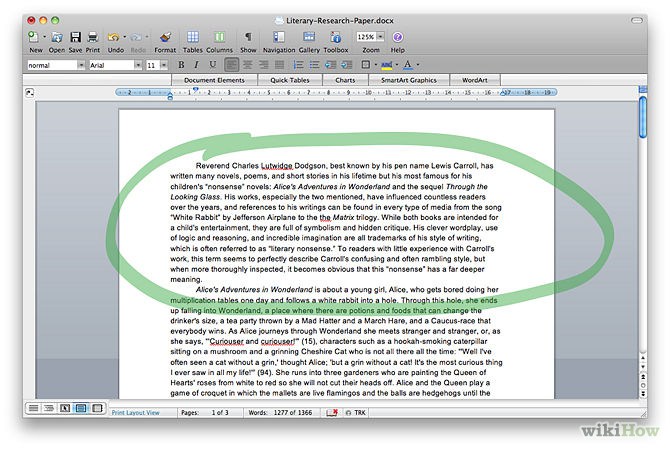670x449 pixels.
Task: Open the font size dropdown
Action: [164, 65]
